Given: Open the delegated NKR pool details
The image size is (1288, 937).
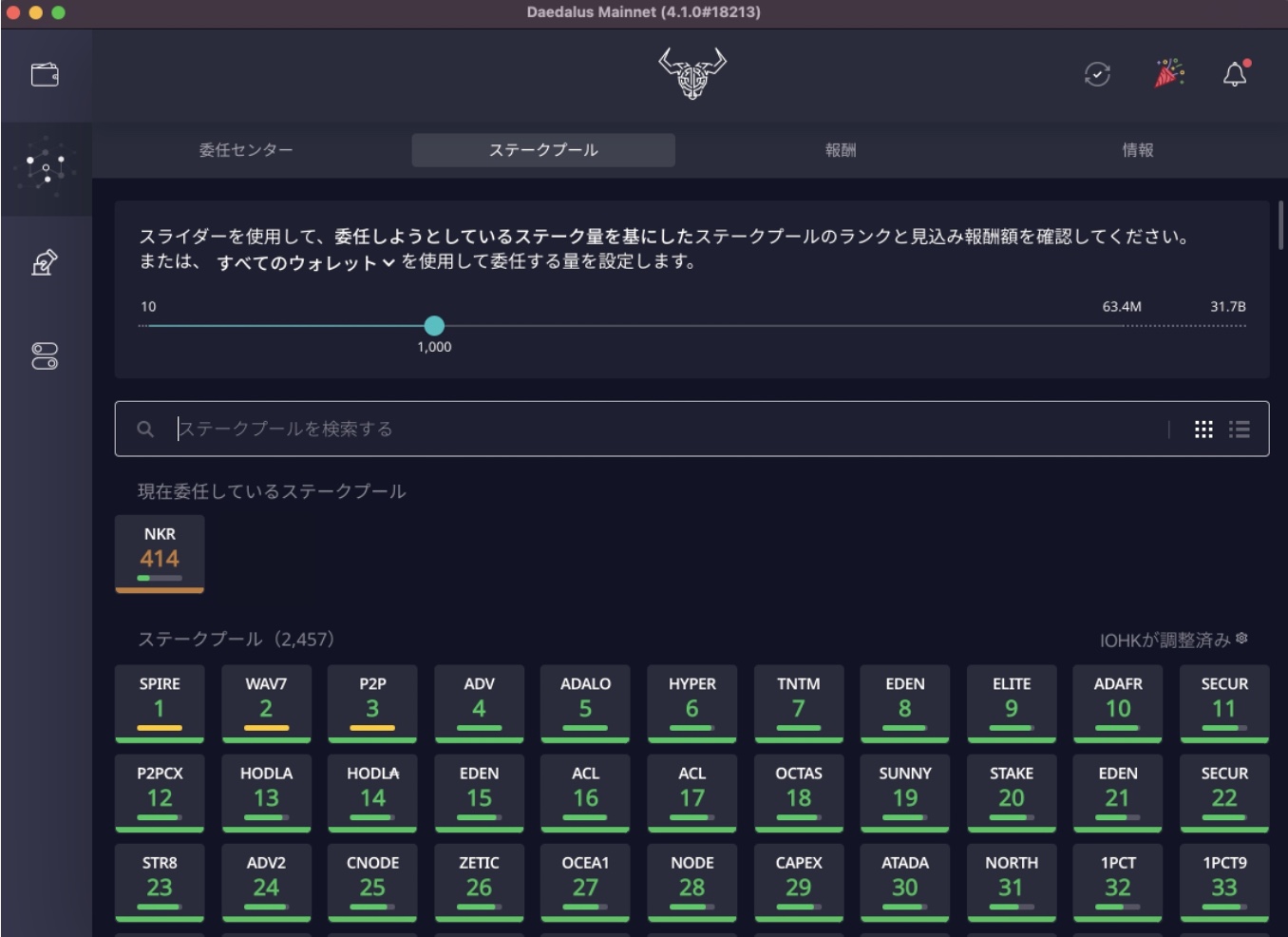Looking at the screenshot, I should point(160,554).
